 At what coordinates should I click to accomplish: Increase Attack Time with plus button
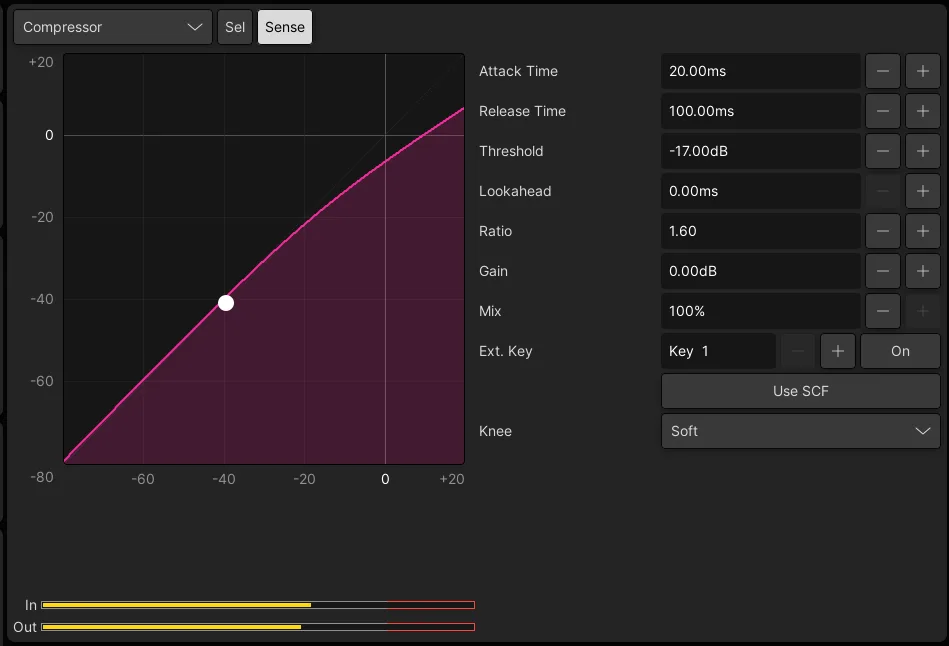click(x=922, y=71)
